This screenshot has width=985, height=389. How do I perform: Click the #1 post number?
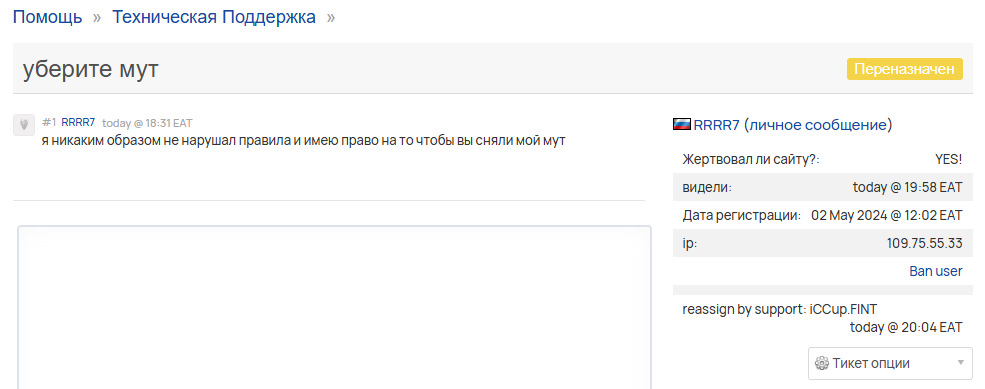coord(49,122)
